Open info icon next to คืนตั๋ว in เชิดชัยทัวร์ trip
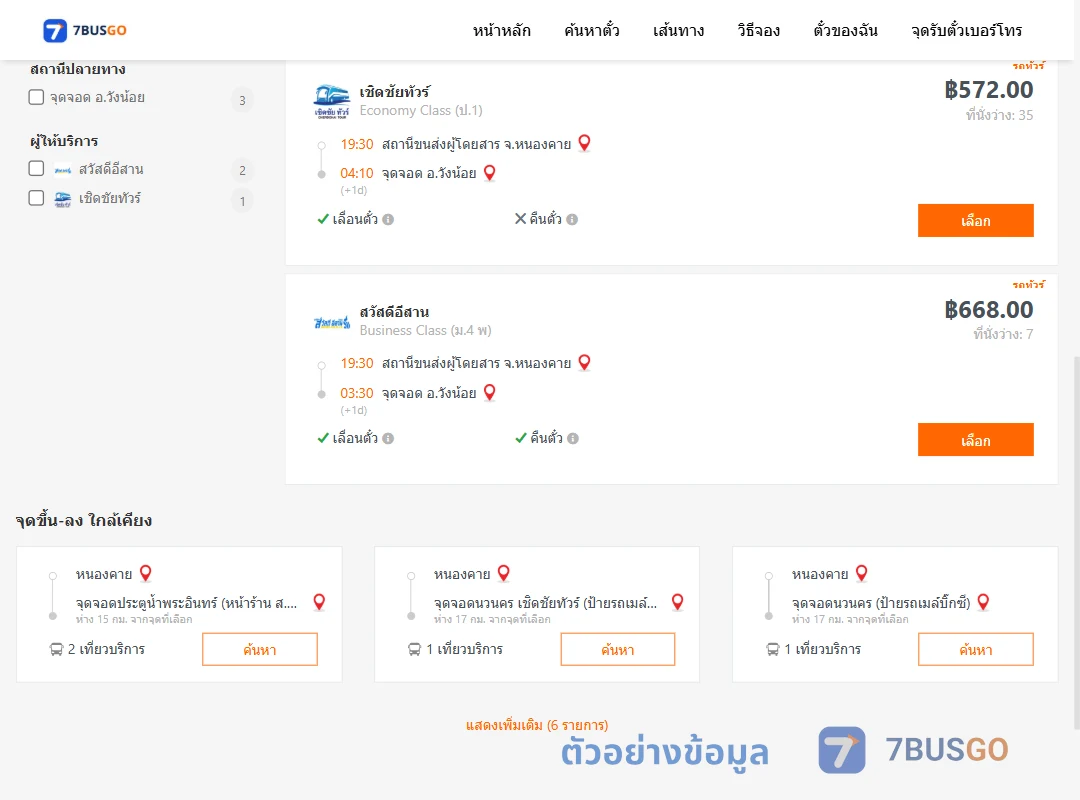1080x800 pixels. pos(572,220)
